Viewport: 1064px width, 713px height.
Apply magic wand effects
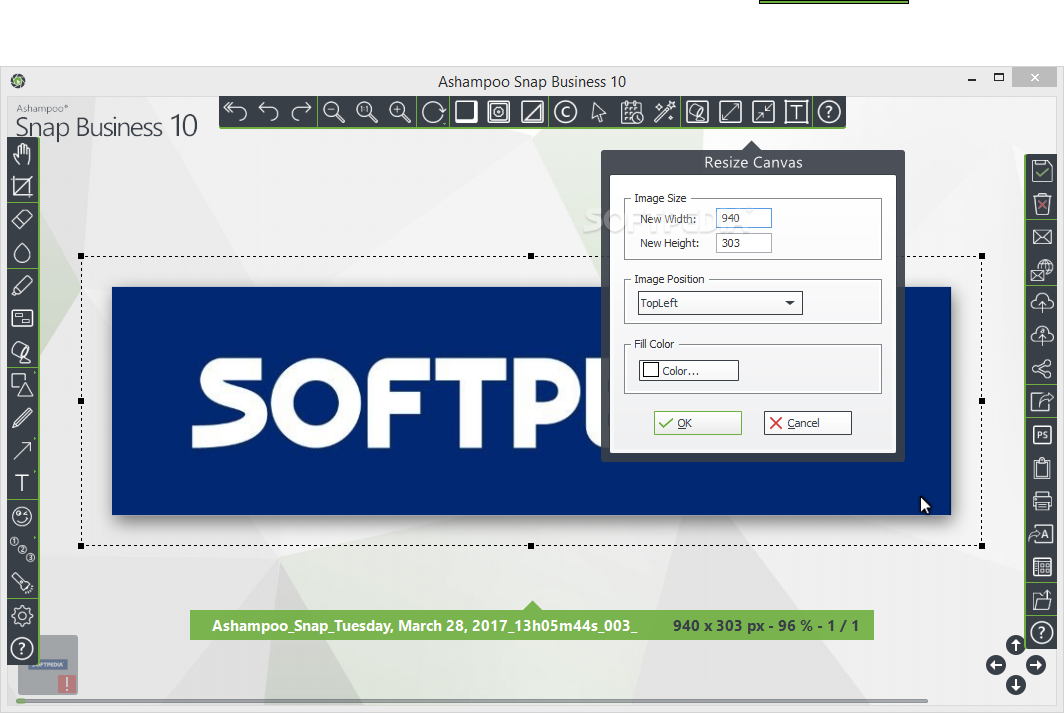664,112
